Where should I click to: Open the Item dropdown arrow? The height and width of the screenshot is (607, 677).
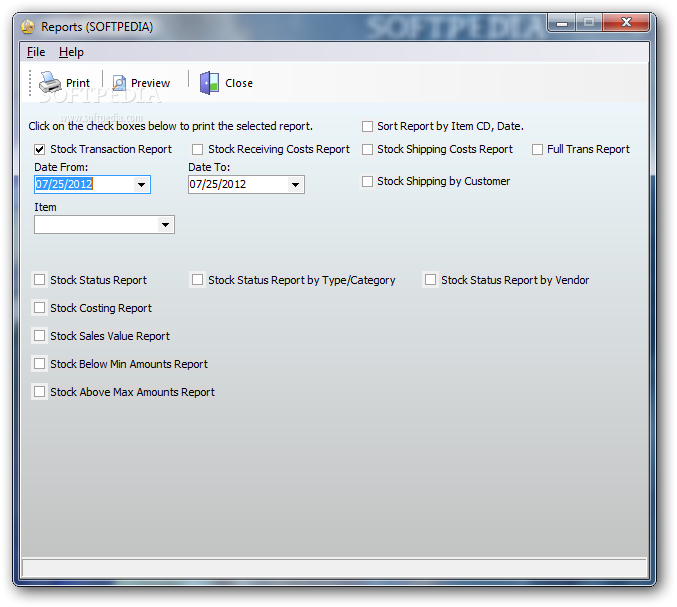(x=165, y=224)
